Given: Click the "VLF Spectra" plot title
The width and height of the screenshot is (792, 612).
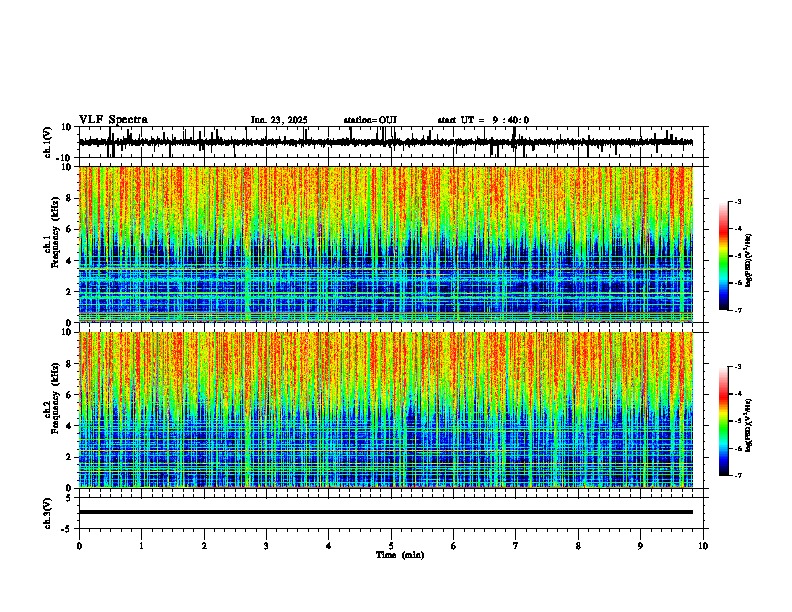Looking at the screenshot, I should point(113,120).
